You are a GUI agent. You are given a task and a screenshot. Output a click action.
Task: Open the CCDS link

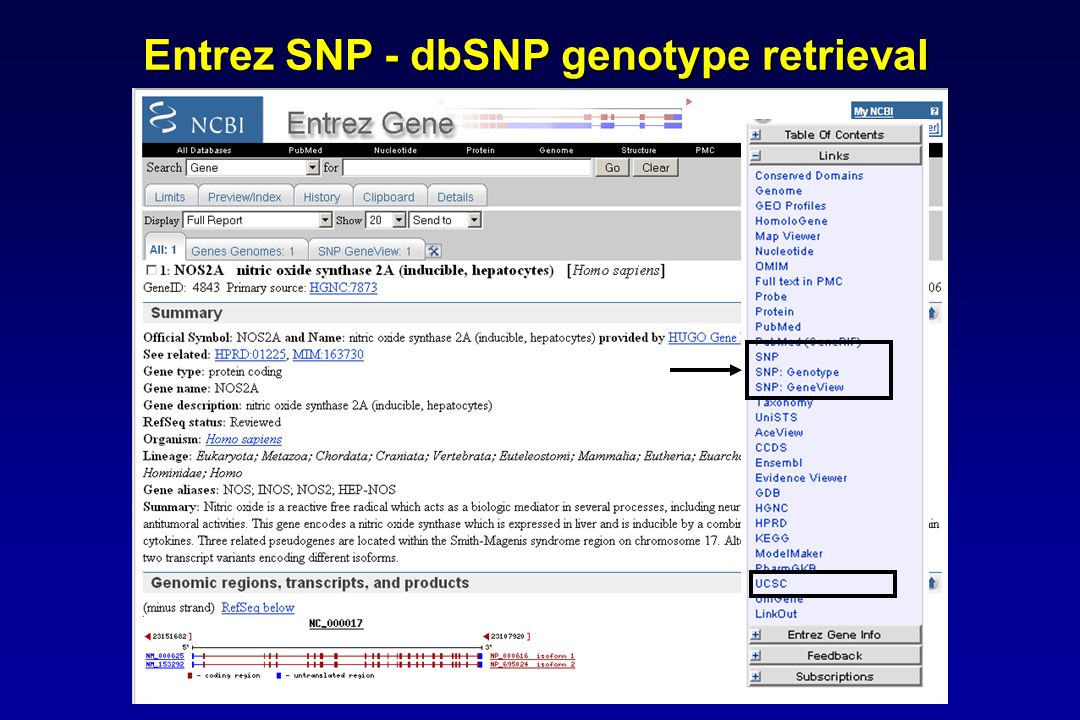coord(771,448)
